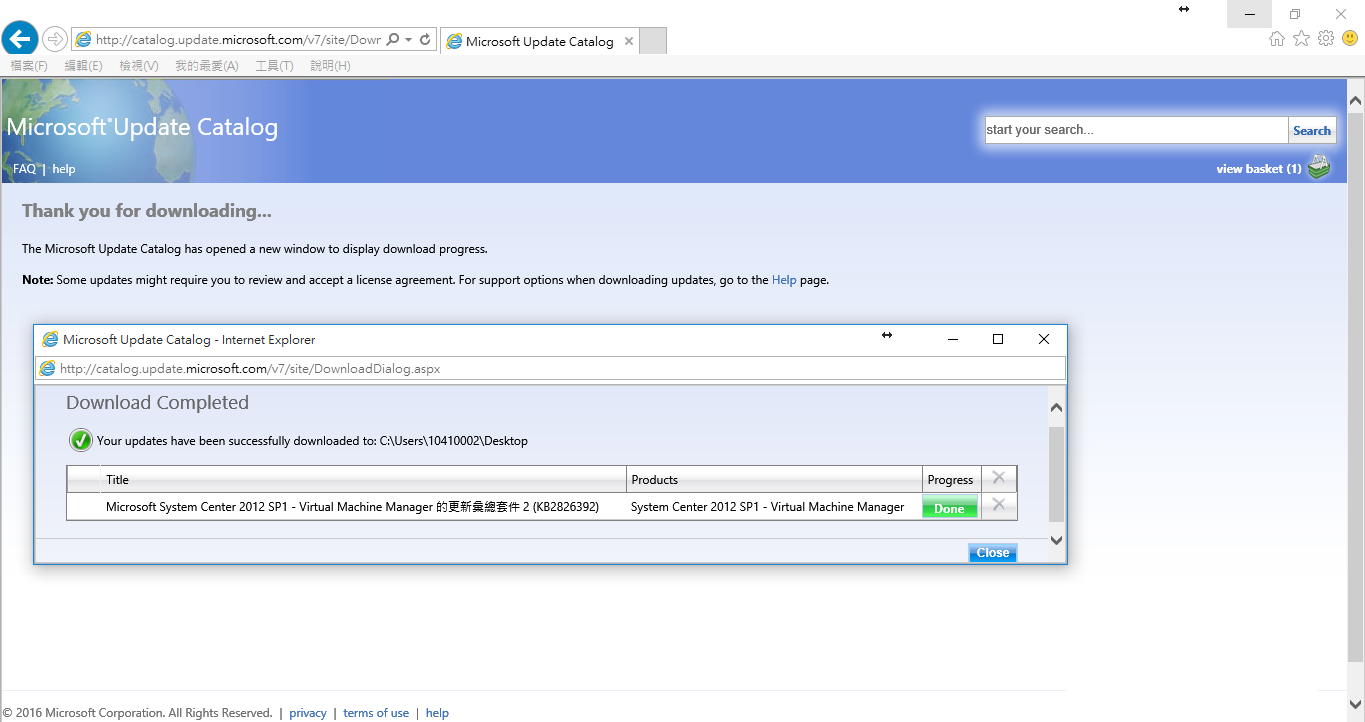Open the help link in header
Viewport: 1365px width, 722px height.
tap(64, 169)
